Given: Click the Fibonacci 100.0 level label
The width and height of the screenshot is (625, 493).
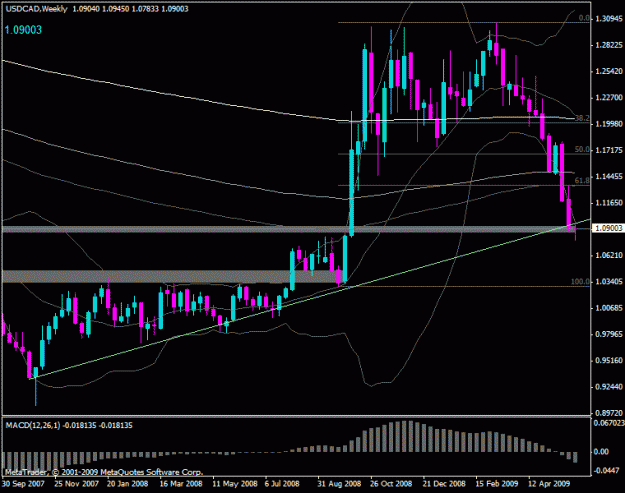Looking at the screenshot, I should 580,281.
